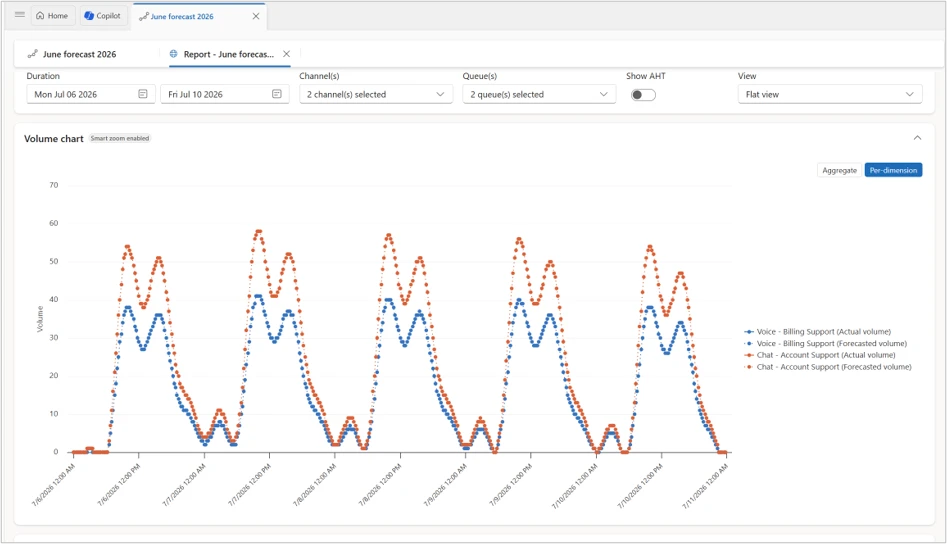Toggle Chat - Account Support Forecasted volume legend
The height and width of the screenshot is (544, 947).
(x=827, y=366)
